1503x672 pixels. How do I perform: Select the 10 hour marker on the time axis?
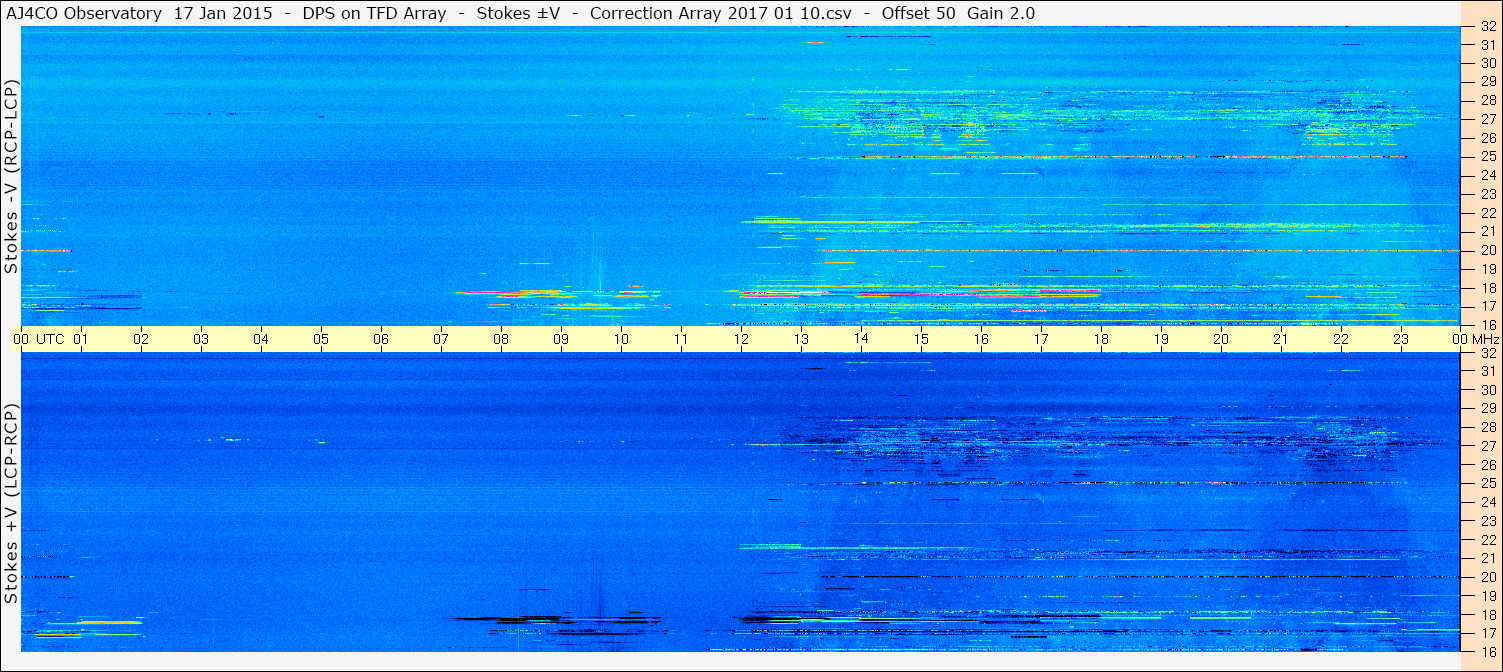click(x=621, y=340)
